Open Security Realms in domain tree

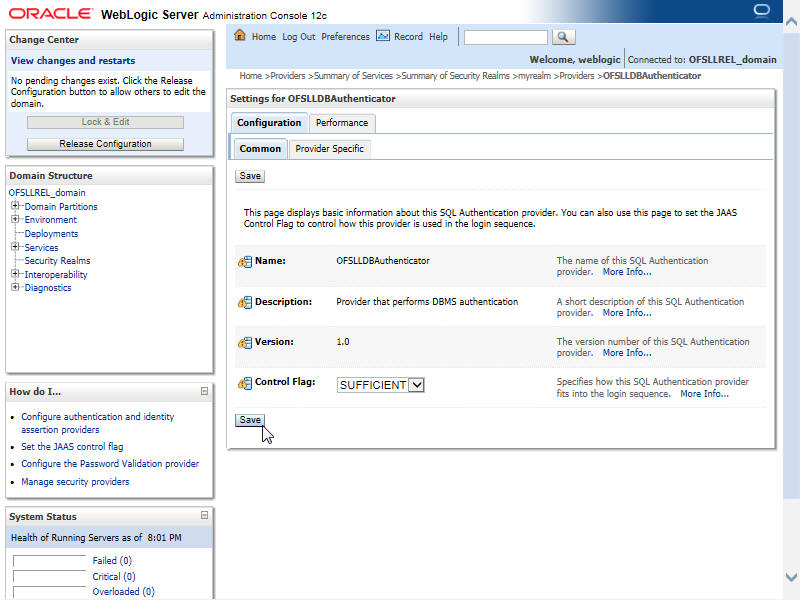click(x=58, y=261)
